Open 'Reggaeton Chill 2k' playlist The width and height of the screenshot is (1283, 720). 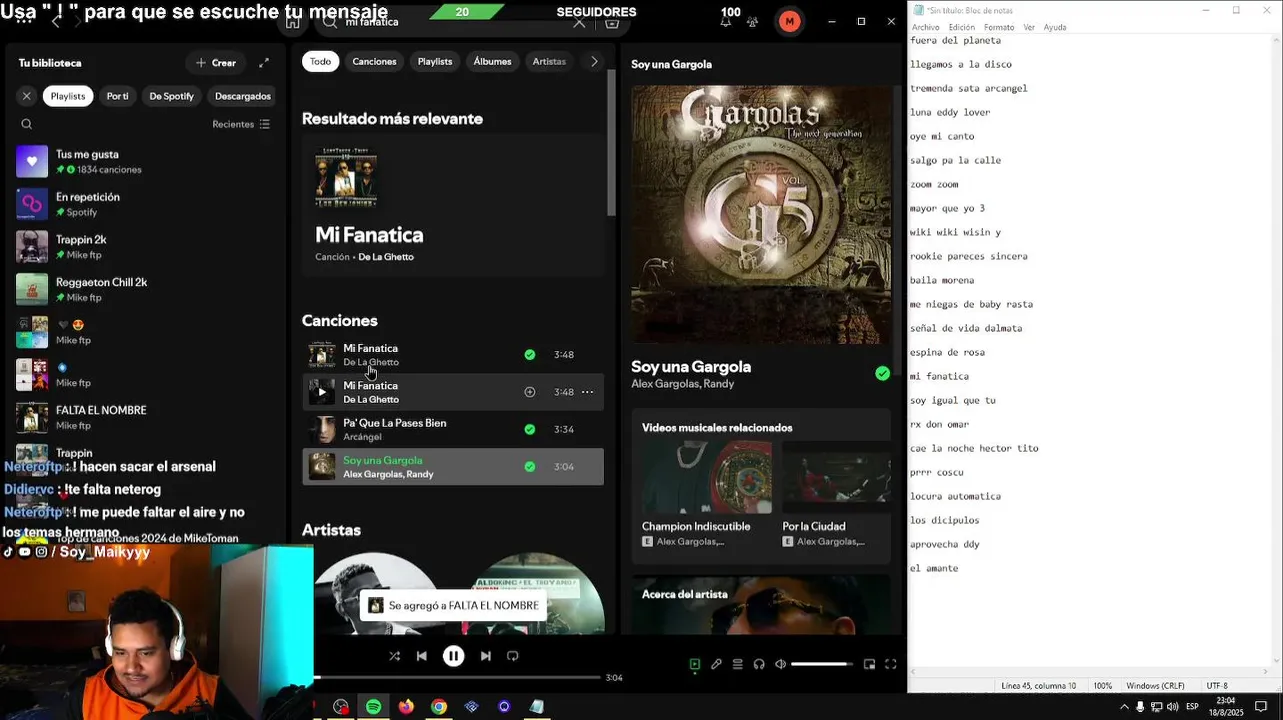click(x=145, y=289)
